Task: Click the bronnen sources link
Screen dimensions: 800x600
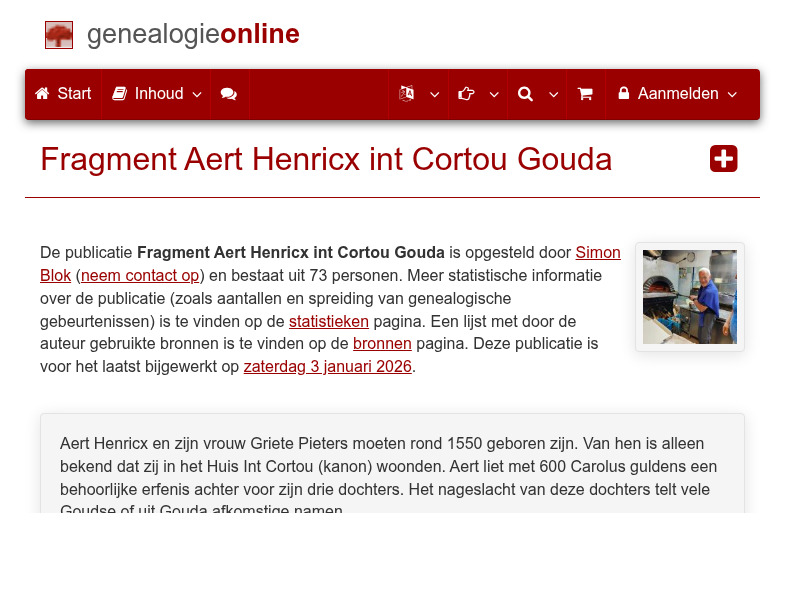Action: [x=381, y=343]
